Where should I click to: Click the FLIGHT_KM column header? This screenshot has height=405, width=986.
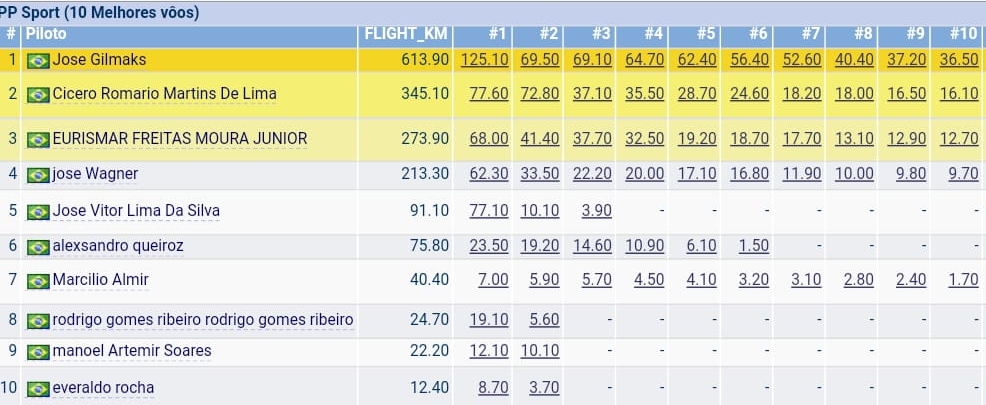[x=406, y=34]
